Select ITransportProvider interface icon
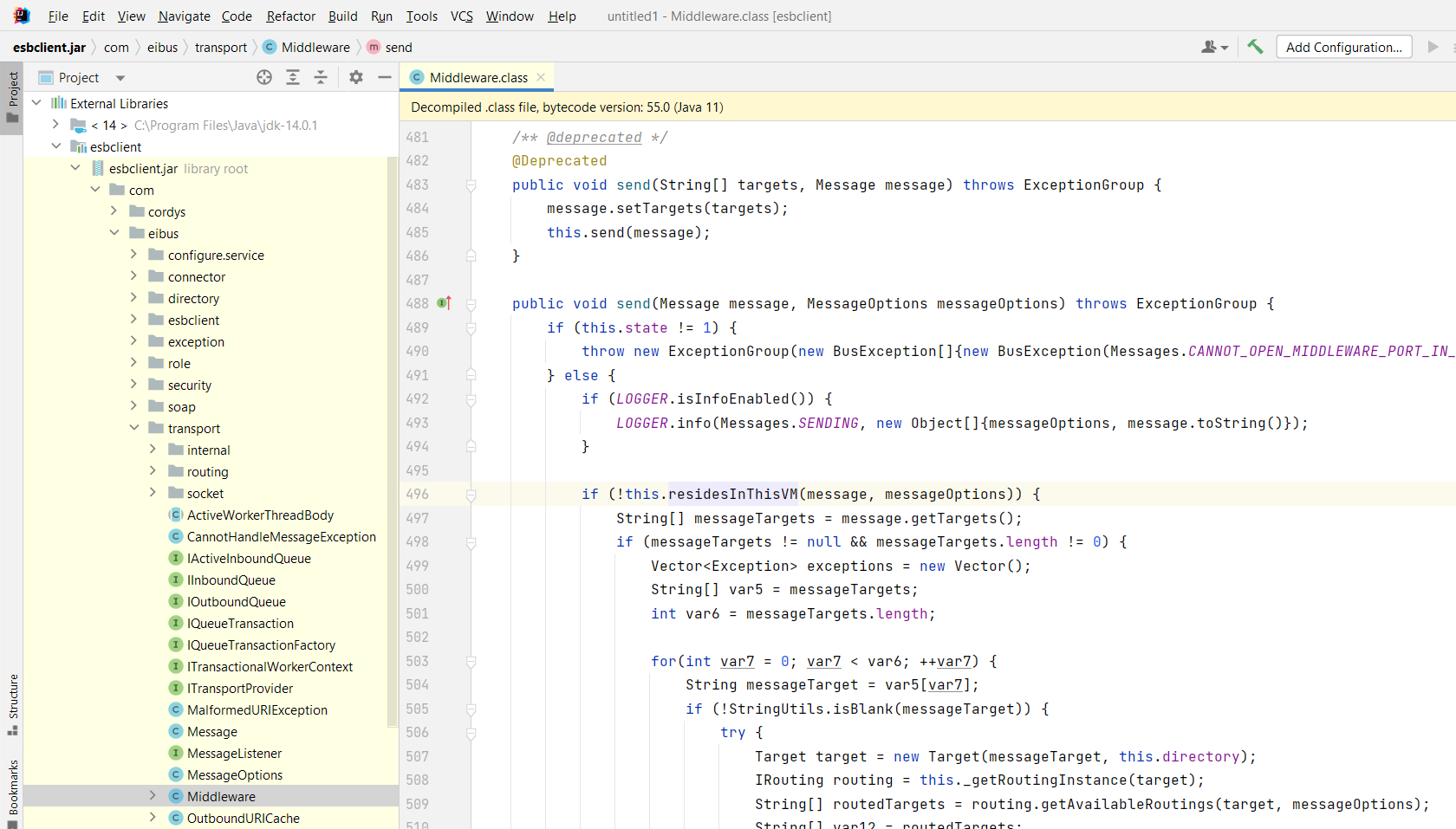This screenshot has height=829, width=1456. pyautogui.click(x=176, y=688)
